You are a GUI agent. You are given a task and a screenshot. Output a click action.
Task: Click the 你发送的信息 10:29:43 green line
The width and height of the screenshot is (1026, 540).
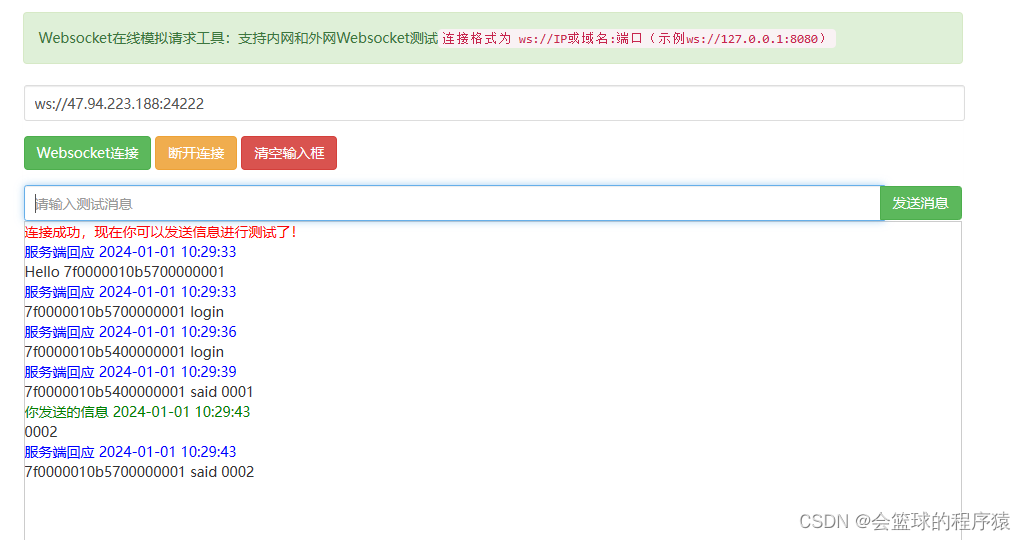point(137,412)
